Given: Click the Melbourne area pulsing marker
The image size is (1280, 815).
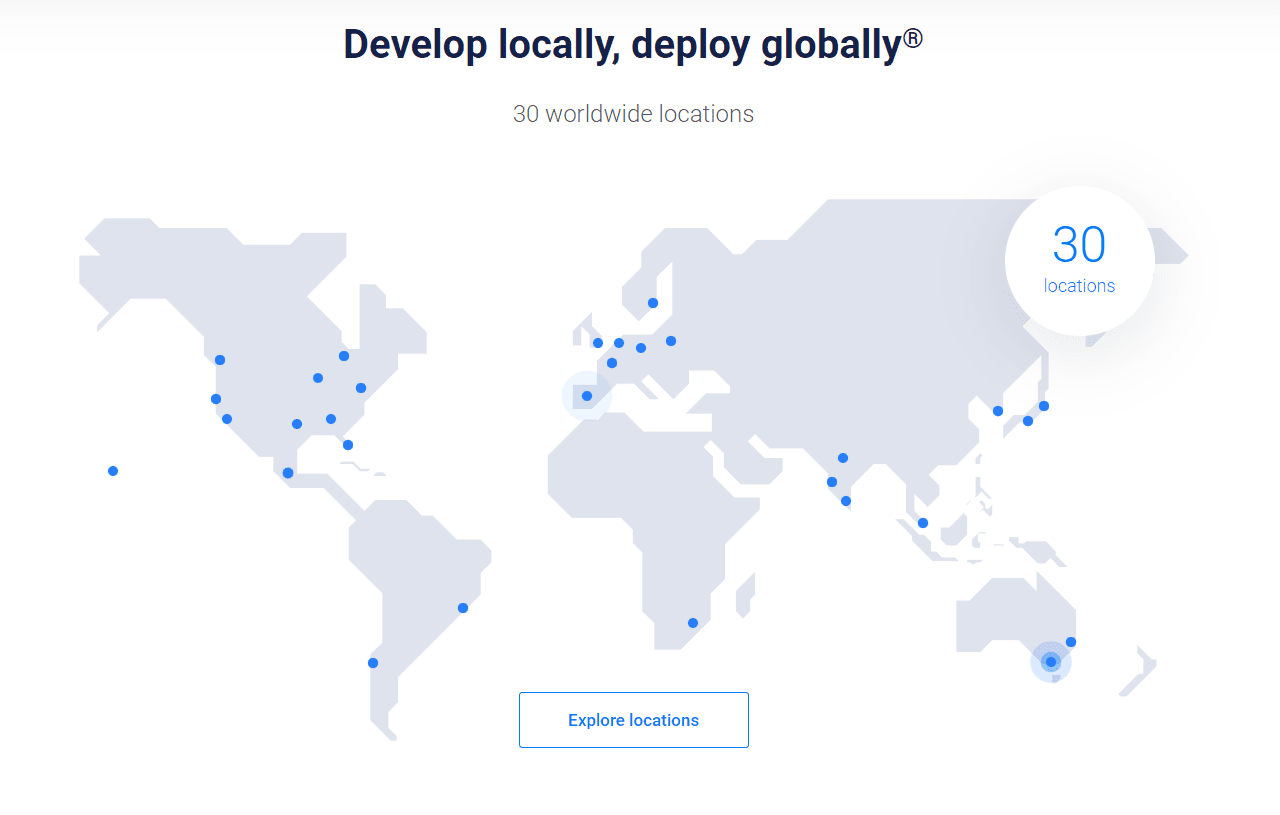Looking at the screenshot, I should [x=1050, y=661].
